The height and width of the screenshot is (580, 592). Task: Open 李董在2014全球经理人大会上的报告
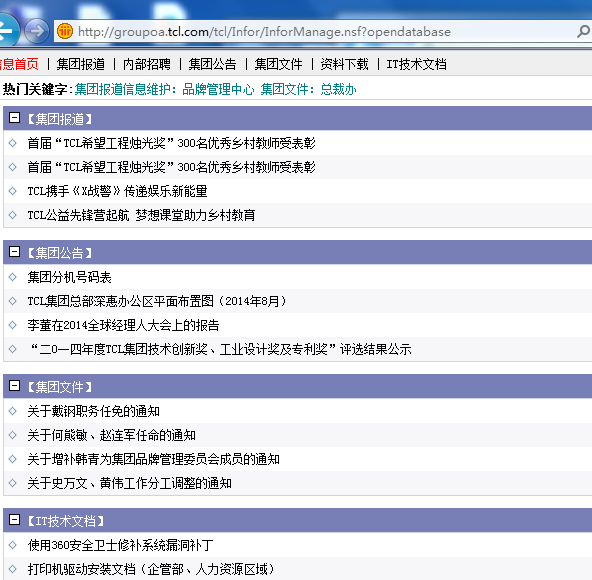pos(123,325)
